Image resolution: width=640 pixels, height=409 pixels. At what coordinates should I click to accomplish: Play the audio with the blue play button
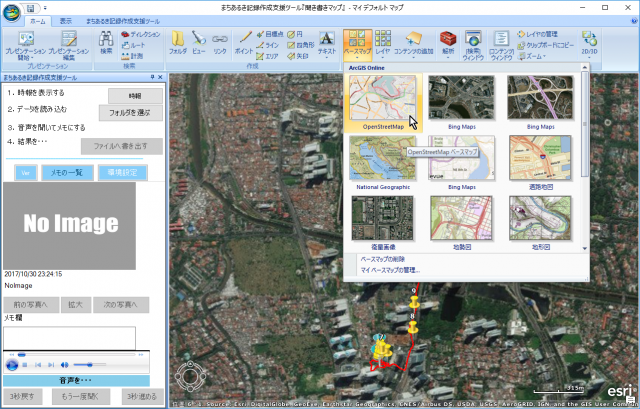pyautogui.click(x=12, y=365)
